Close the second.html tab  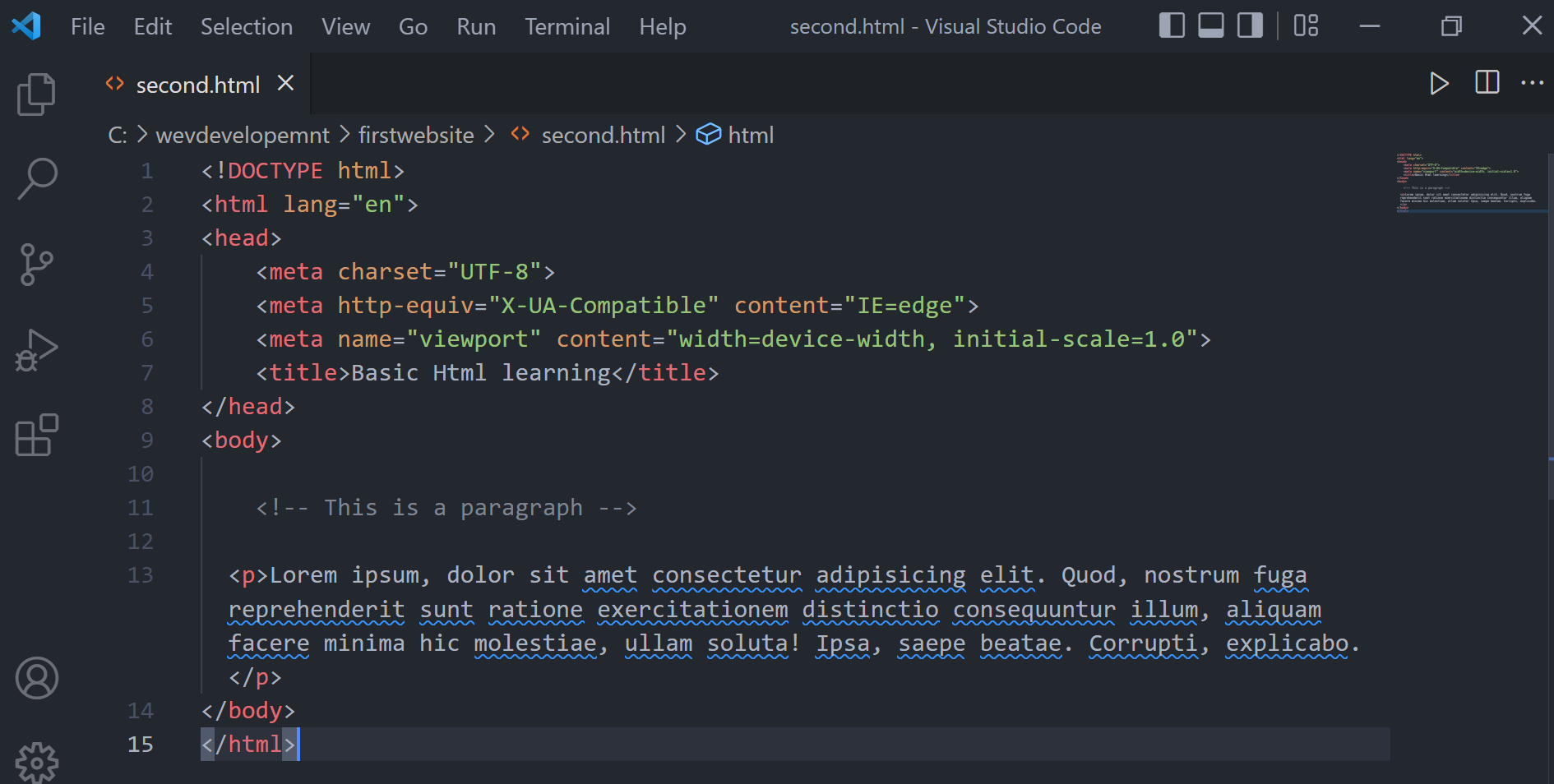[285, 83]
